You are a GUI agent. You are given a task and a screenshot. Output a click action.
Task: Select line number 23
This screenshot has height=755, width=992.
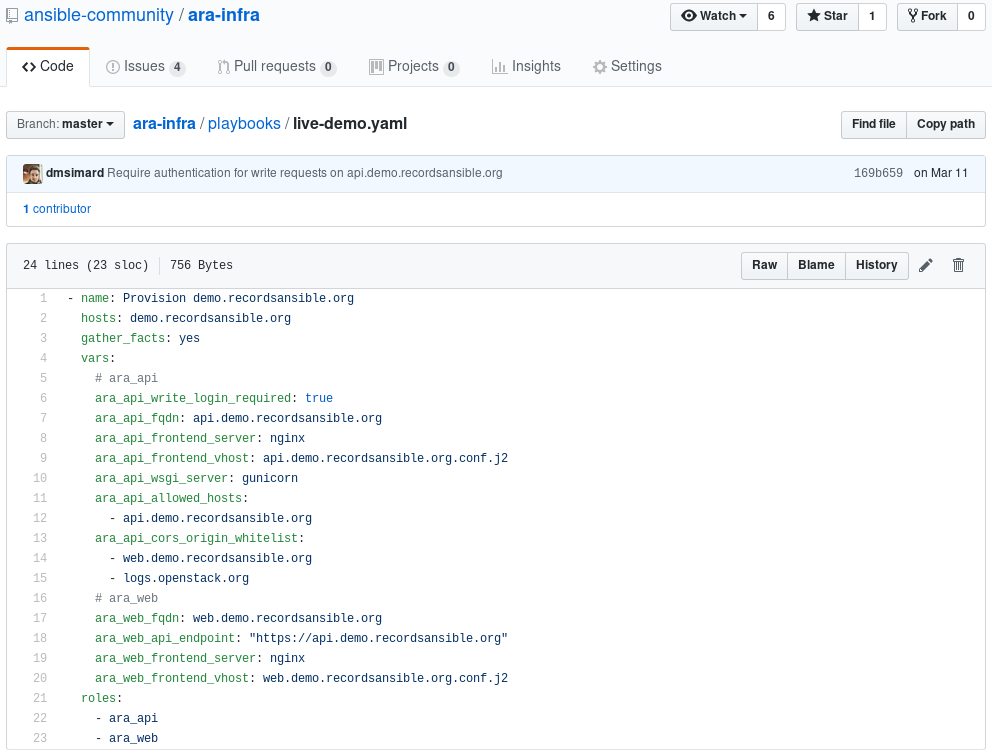(40, 738)
